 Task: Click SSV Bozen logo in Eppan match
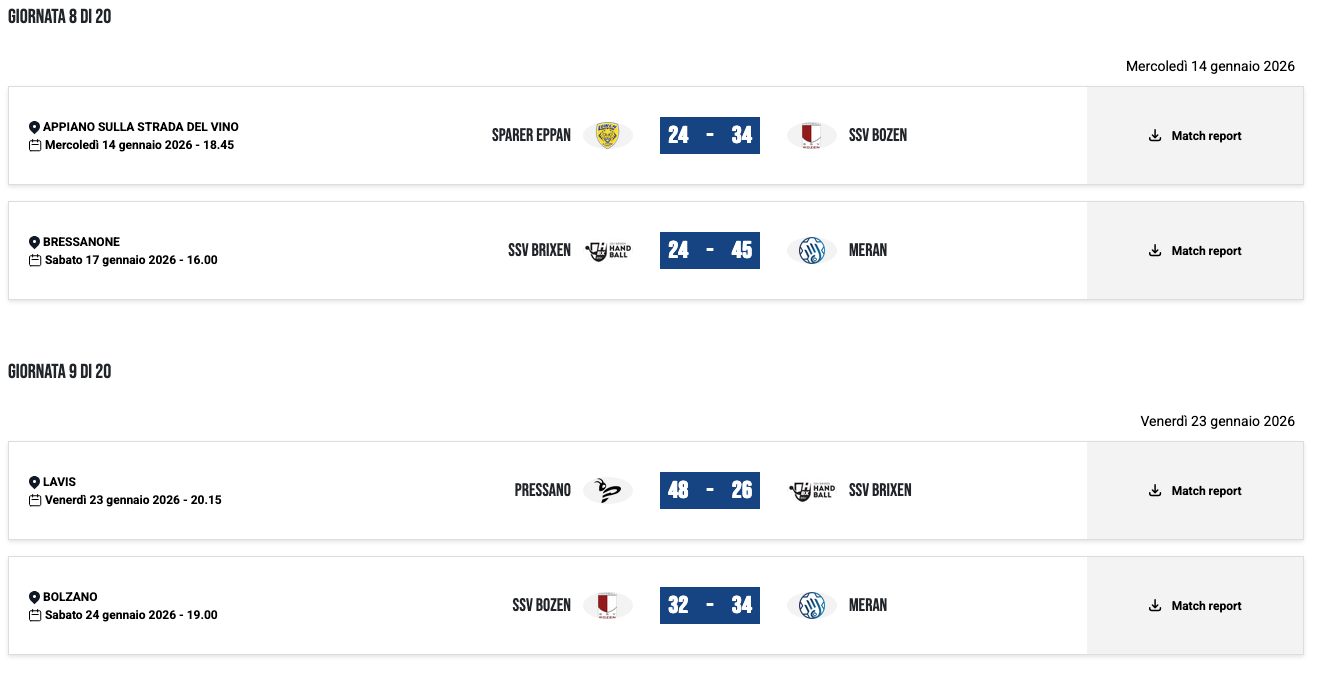click(x=811, y=136)
